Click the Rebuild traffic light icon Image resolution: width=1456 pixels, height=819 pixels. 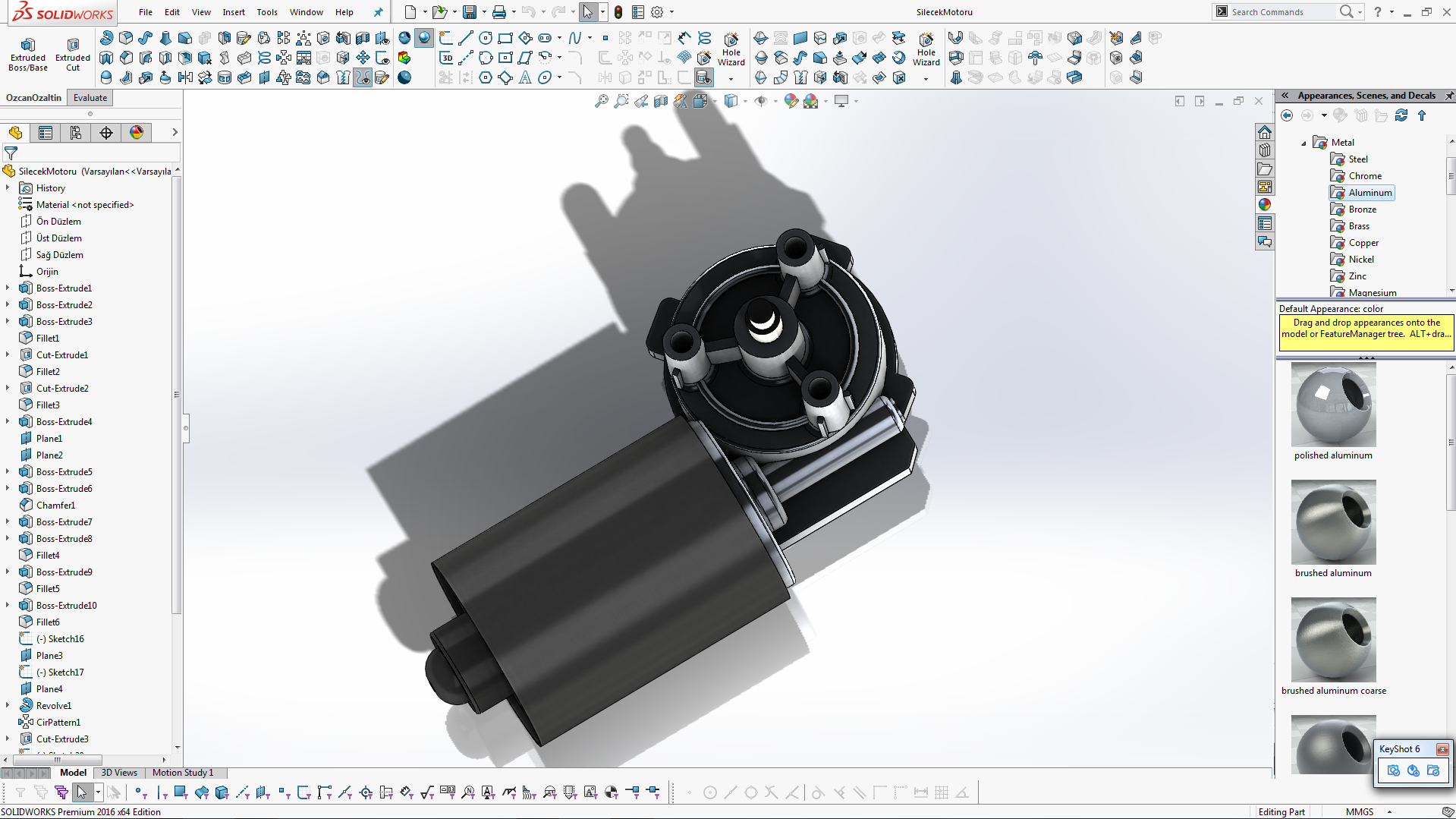618,12
